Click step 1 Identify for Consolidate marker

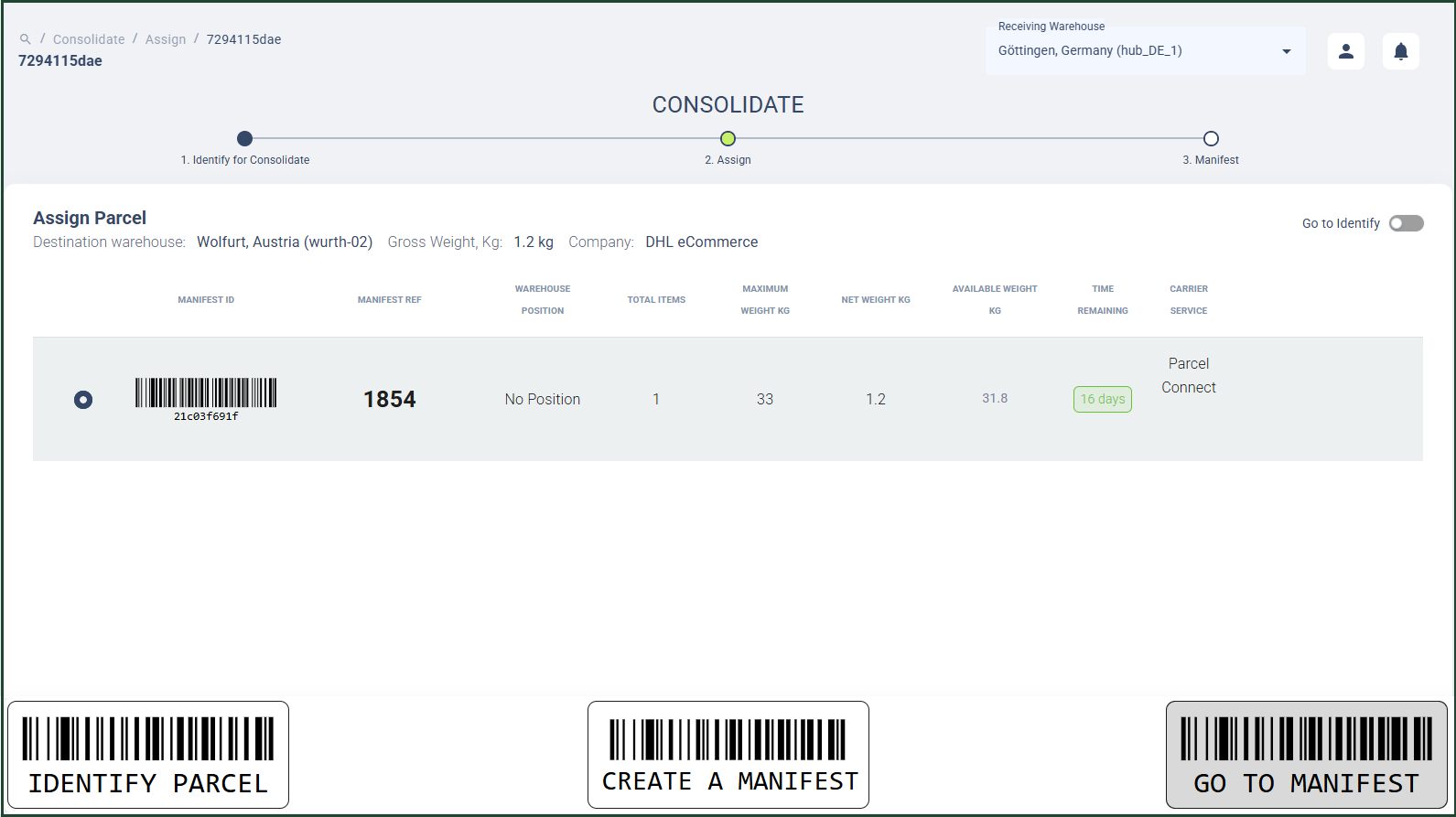point(244,139)
